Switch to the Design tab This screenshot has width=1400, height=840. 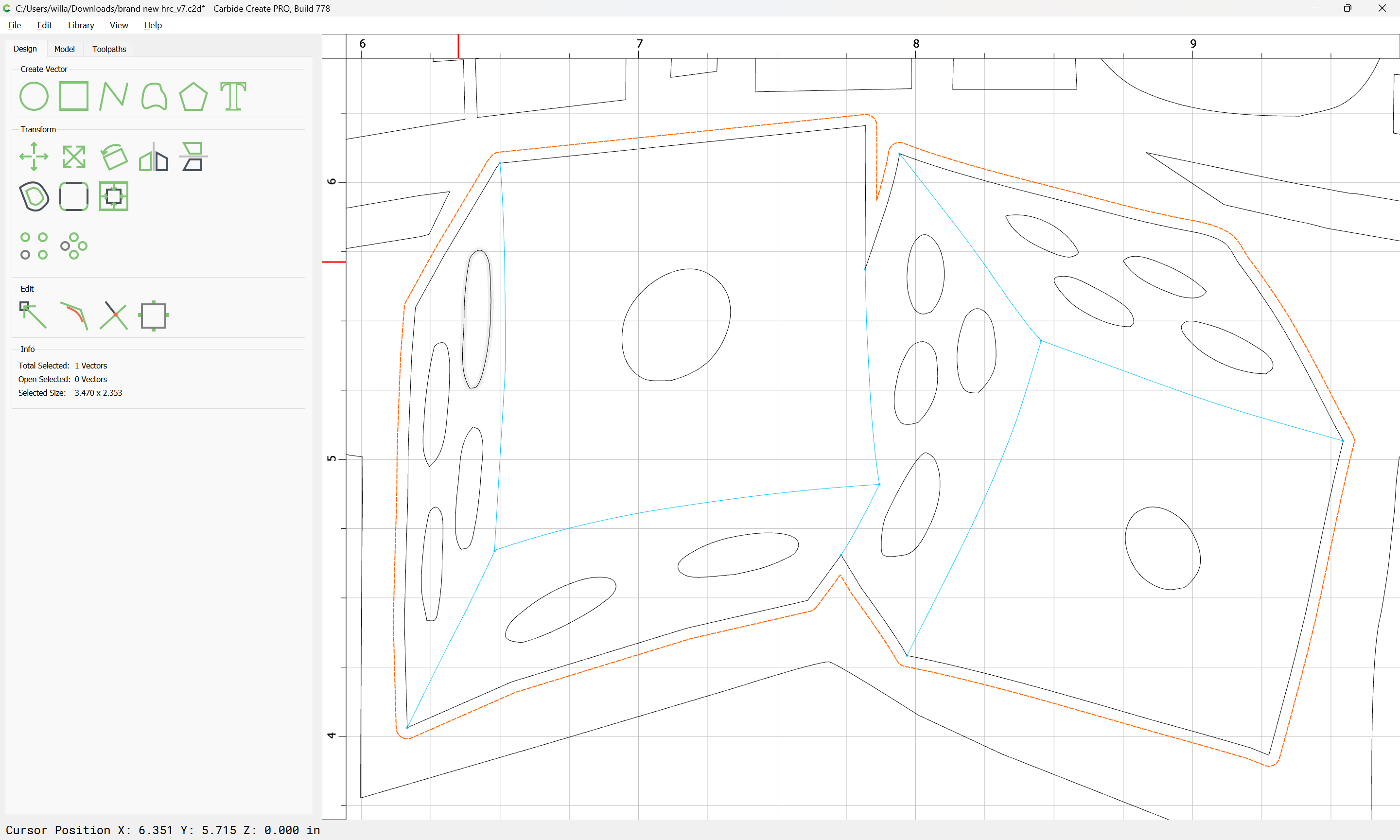(x=25, y=49)
